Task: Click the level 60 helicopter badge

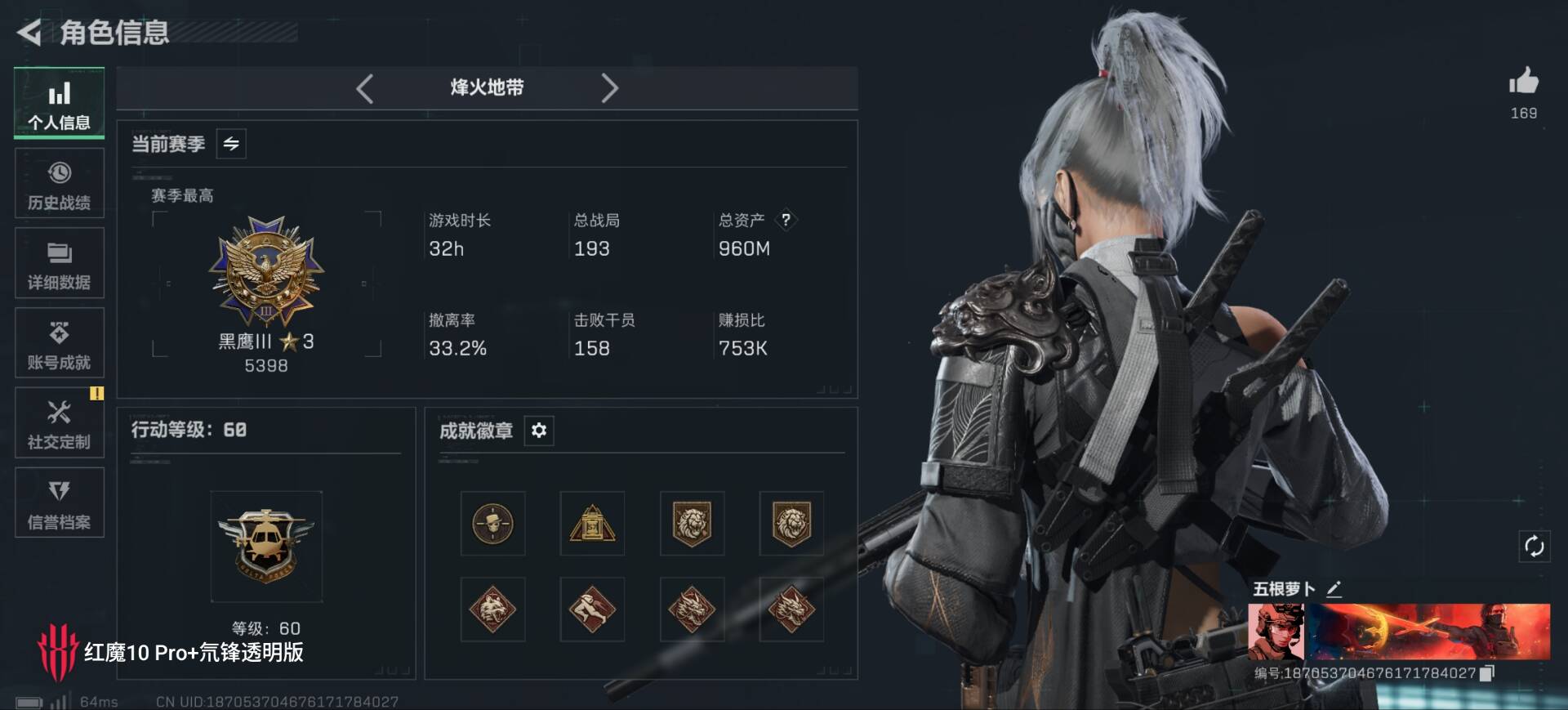Action: 266,546
